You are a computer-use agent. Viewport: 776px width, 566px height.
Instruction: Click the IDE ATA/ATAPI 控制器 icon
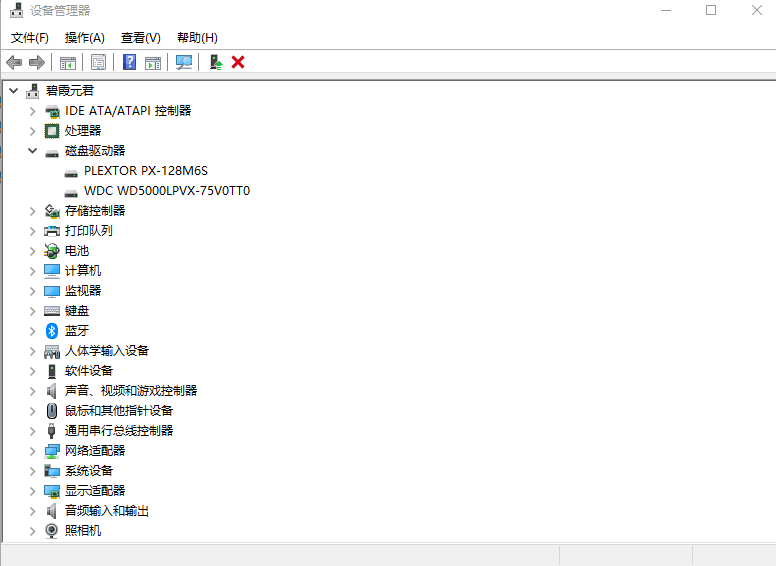52,111
